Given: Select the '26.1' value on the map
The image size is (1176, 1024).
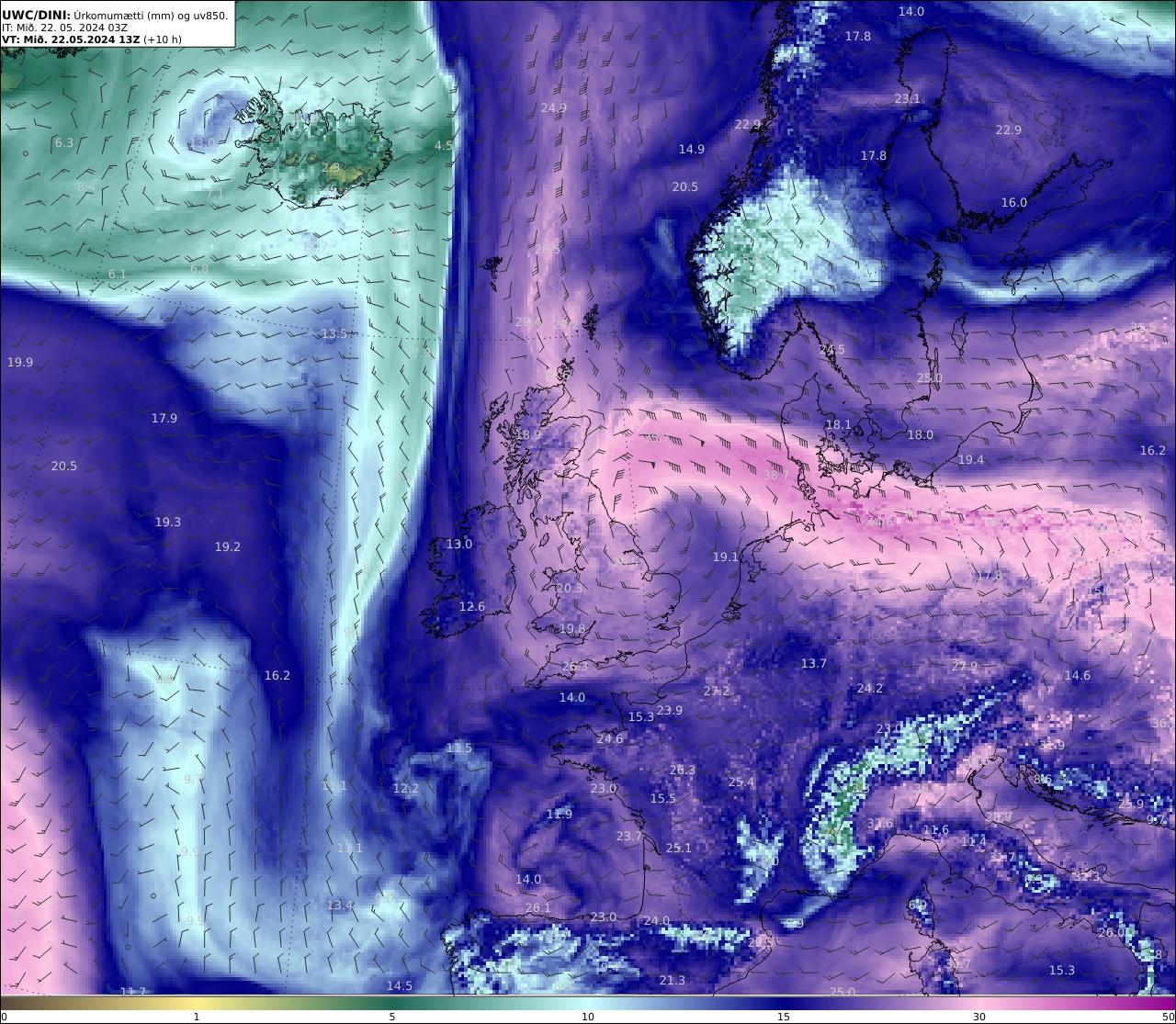Looking at the screenshot, I should point(538,907).
